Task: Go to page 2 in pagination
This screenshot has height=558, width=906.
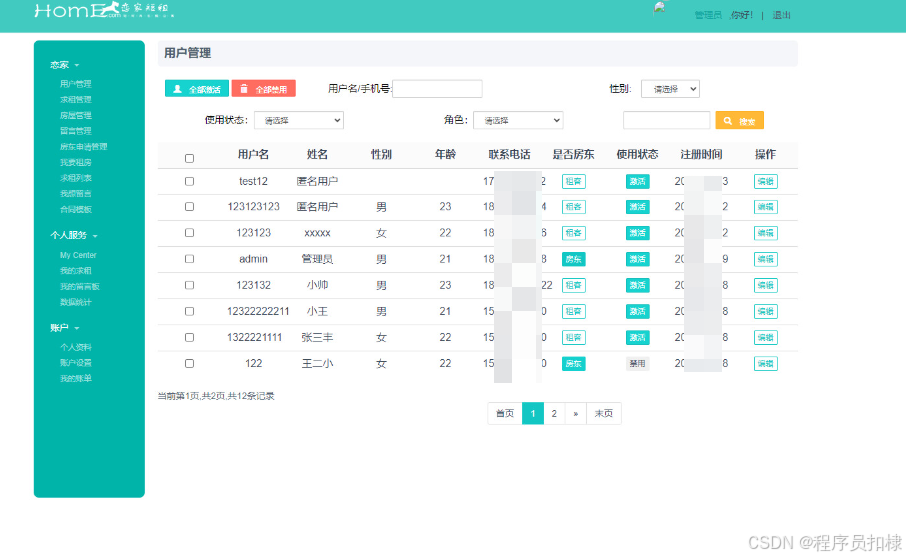Action: tap(554, 414)
